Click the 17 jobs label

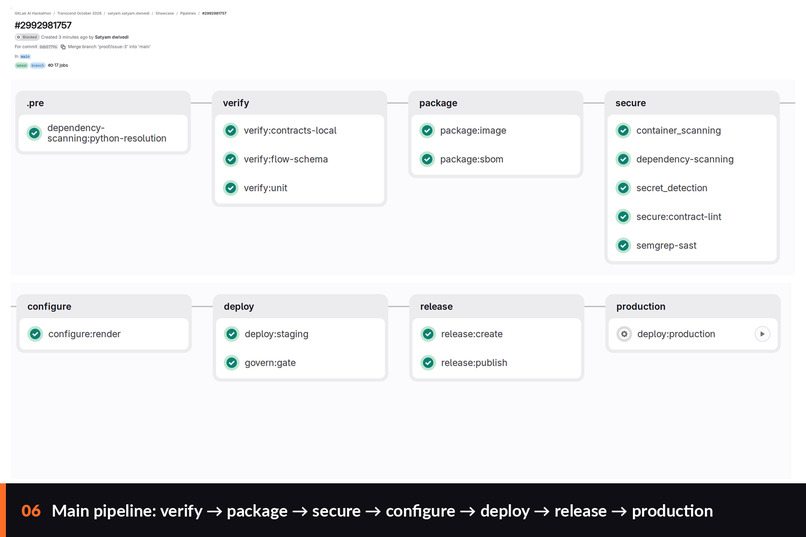pyautogui.click(x=58, y=65)
